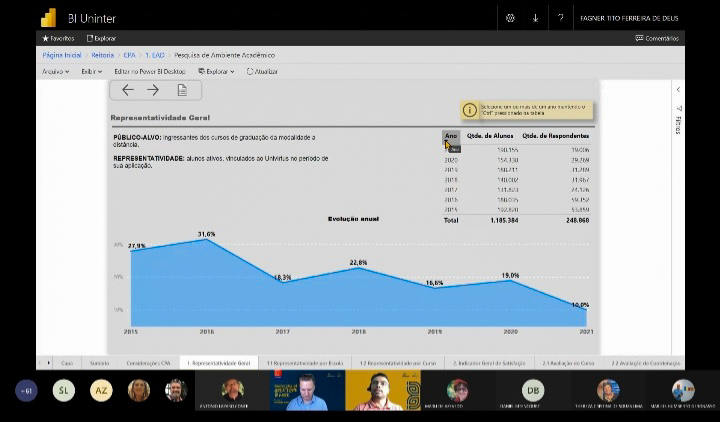Open the help question mark icon
720x422 pixels.
click(x=560, y=18)
